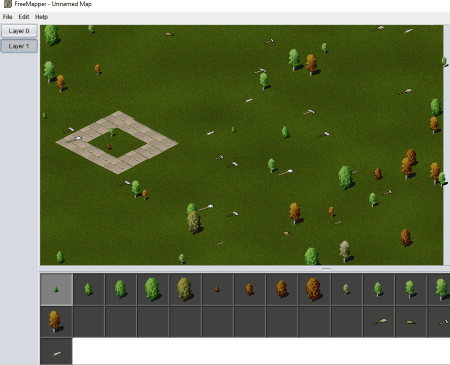Click the orange bush inside the paved courtyard
The image size is (450, 365).
tap(109, 146)
